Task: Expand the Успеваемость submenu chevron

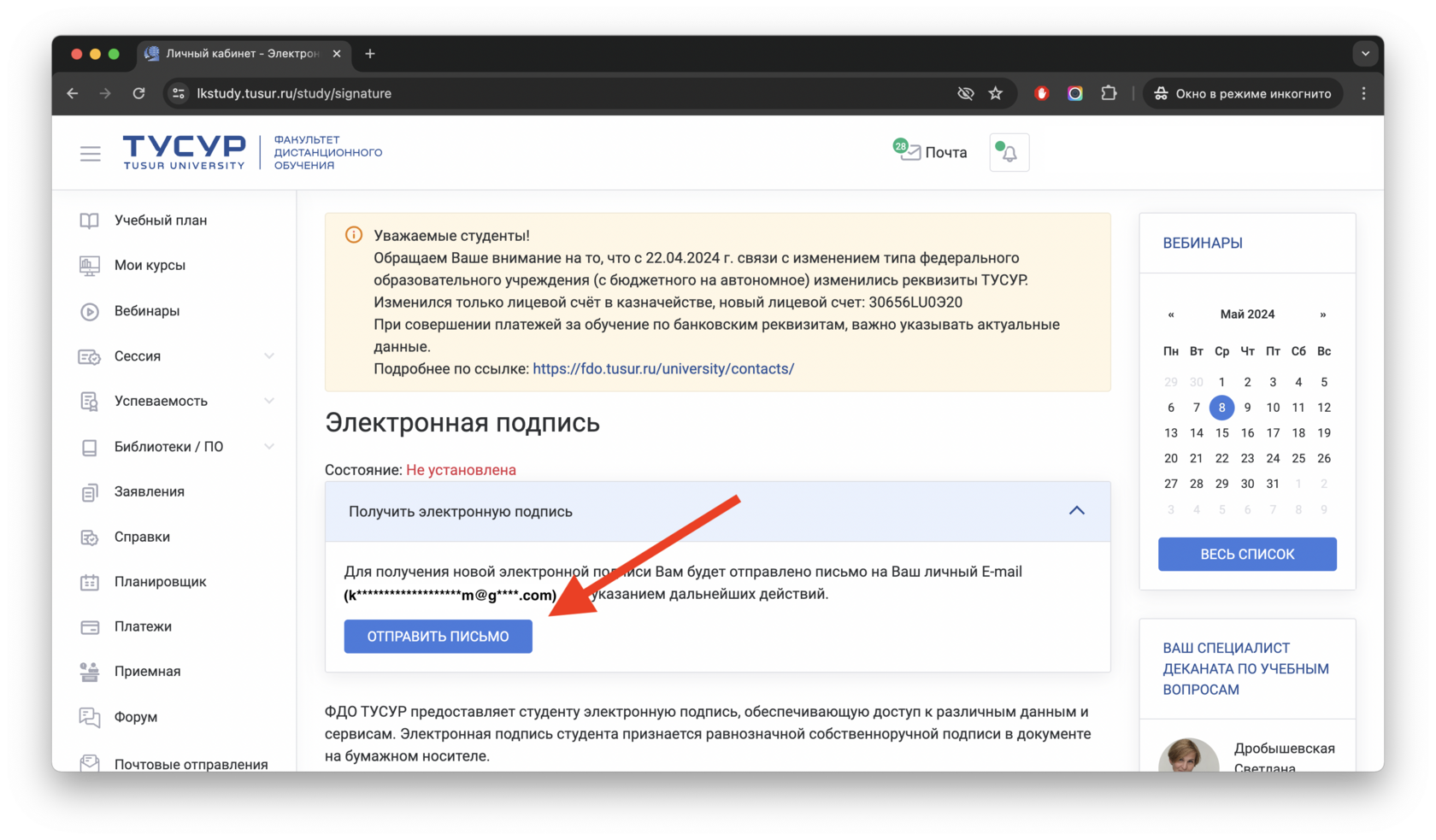Action: click(269, 402)
